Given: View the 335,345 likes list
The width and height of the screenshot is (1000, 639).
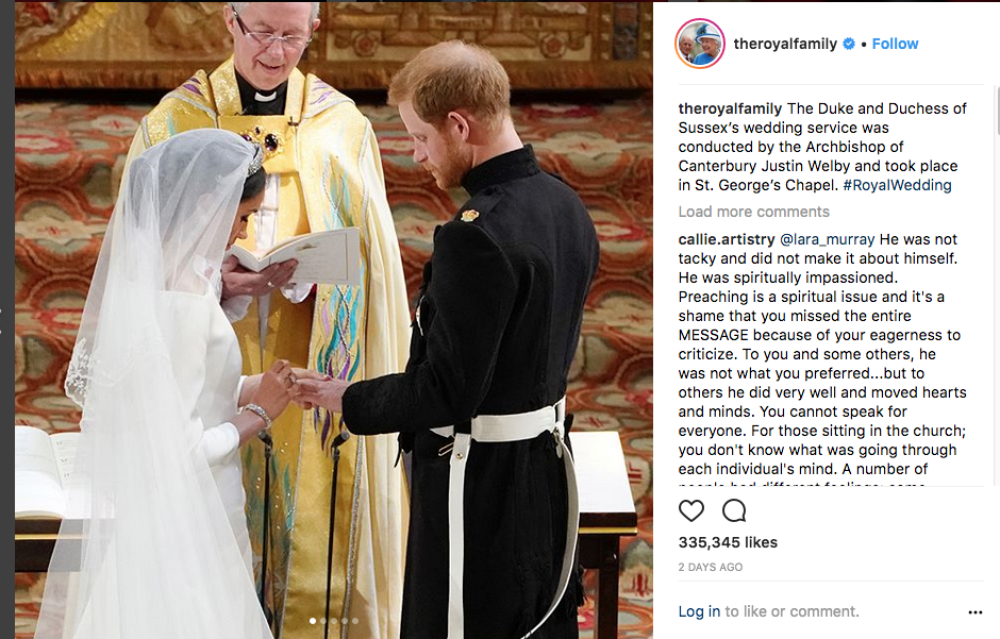Looking at the screenshot, I should [728, 542].
